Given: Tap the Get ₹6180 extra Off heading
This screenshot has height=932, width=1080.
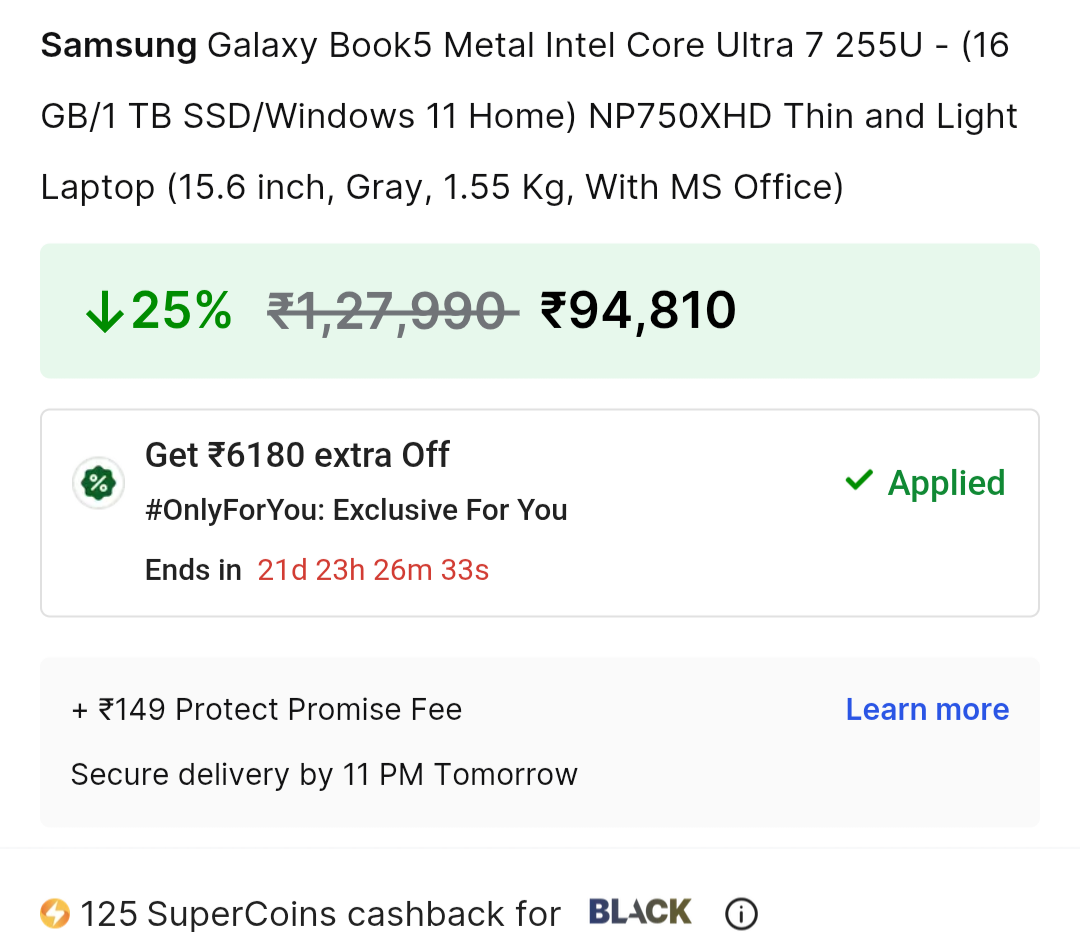Looking at the screenshot, I should pos(297,455).
